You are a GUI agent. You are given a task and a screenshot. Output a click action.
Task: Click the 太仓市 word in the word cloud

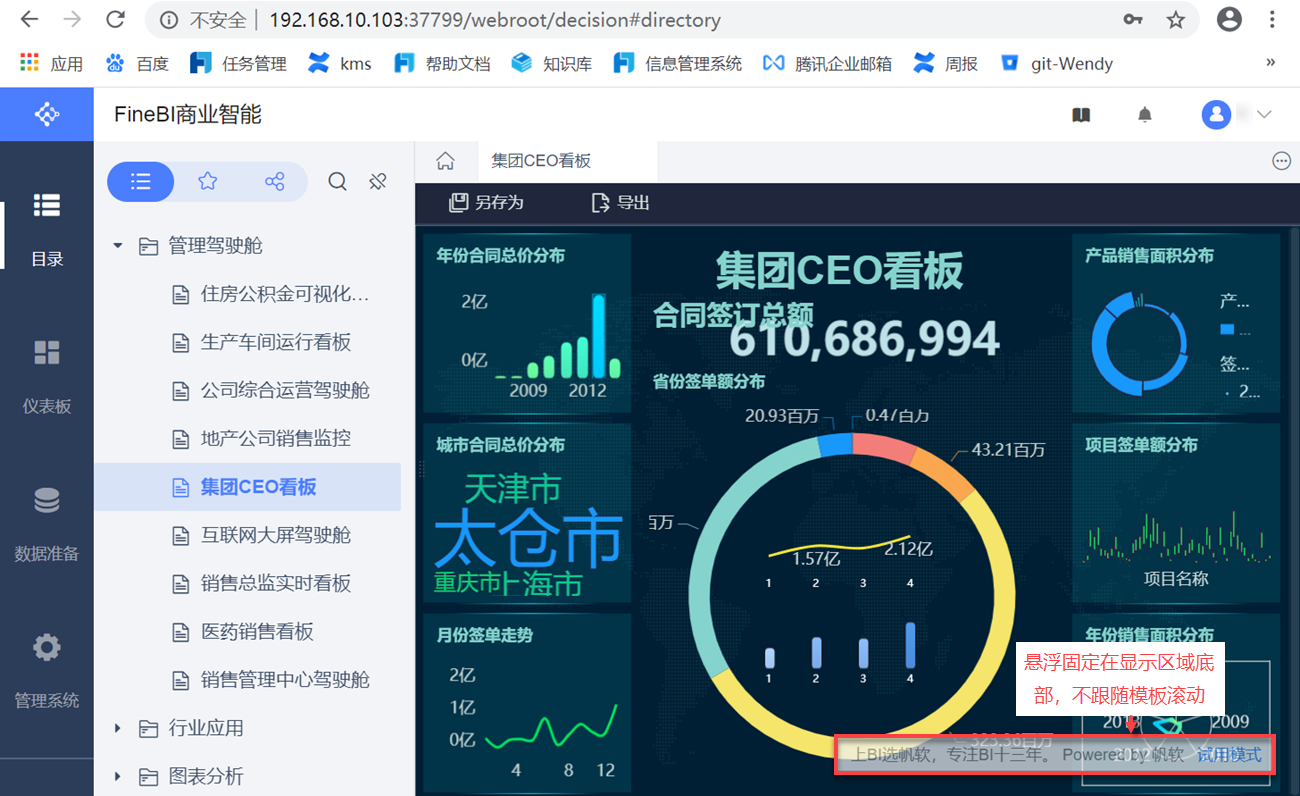point(528,539)
